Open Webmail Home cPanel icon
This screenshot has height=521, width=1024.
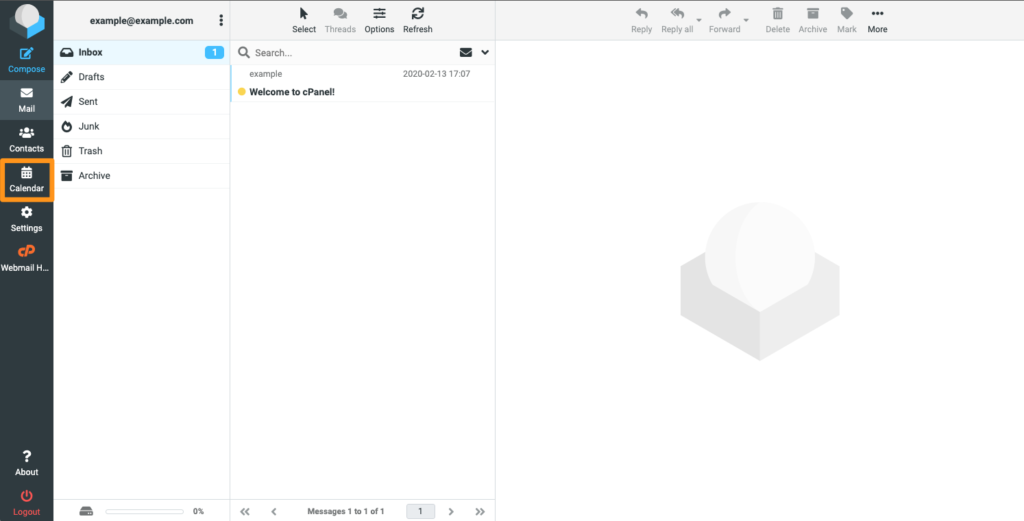pyautogui.click(x=26, y=258)
